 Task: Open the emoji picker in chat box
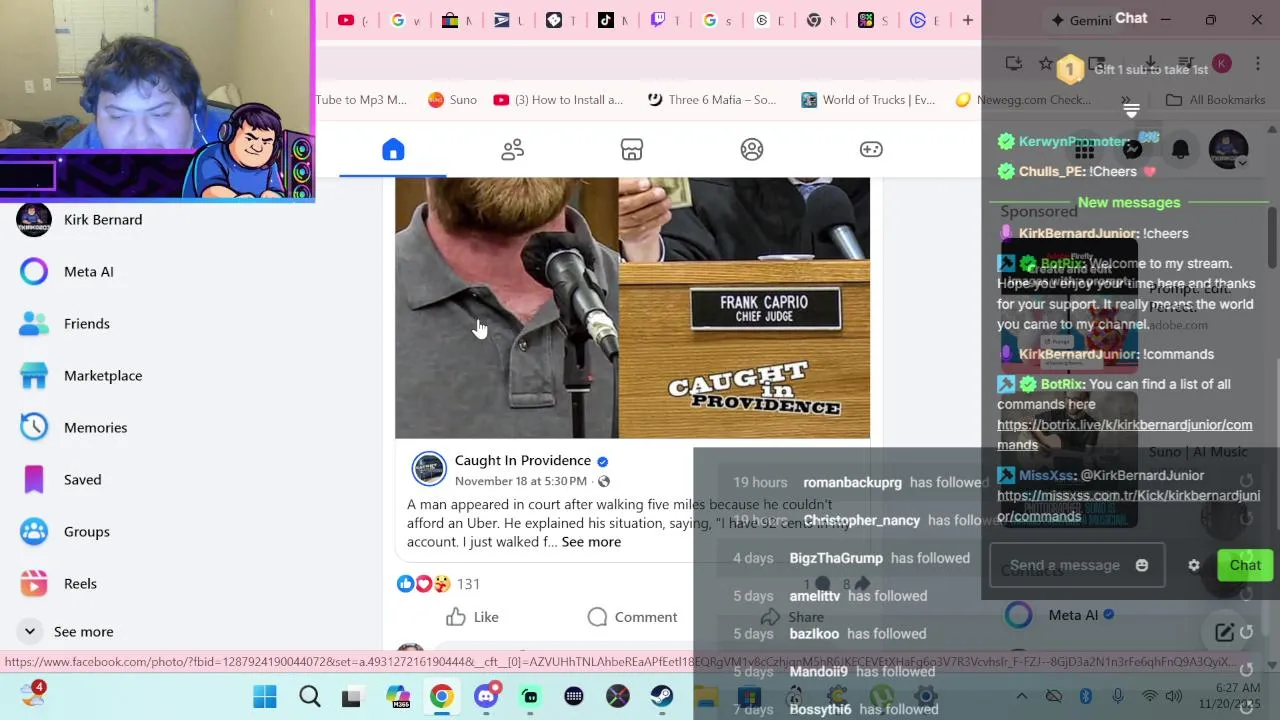pyautogui.click(x=1142, y=565)
